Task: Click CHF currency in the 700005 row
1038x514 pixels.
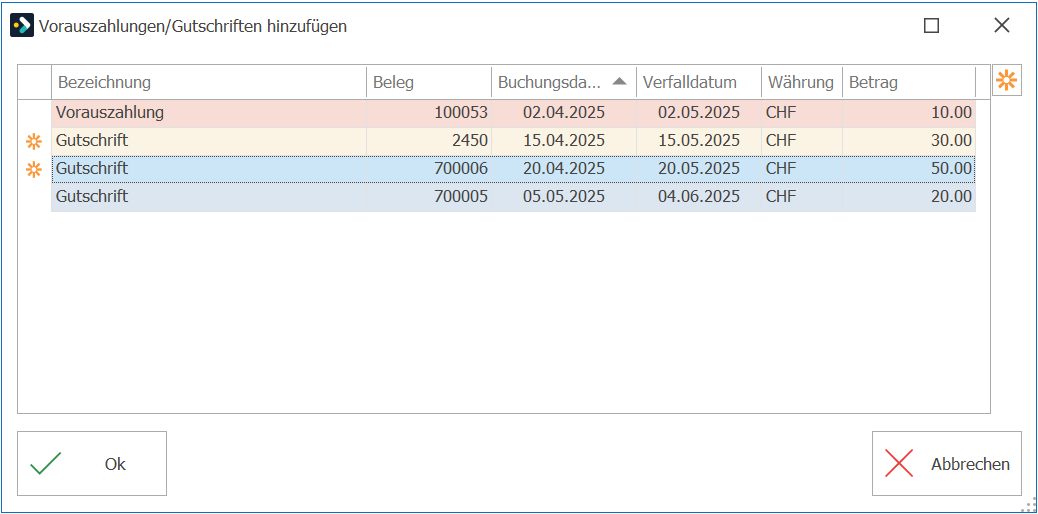Action: (x=781, y=197)
